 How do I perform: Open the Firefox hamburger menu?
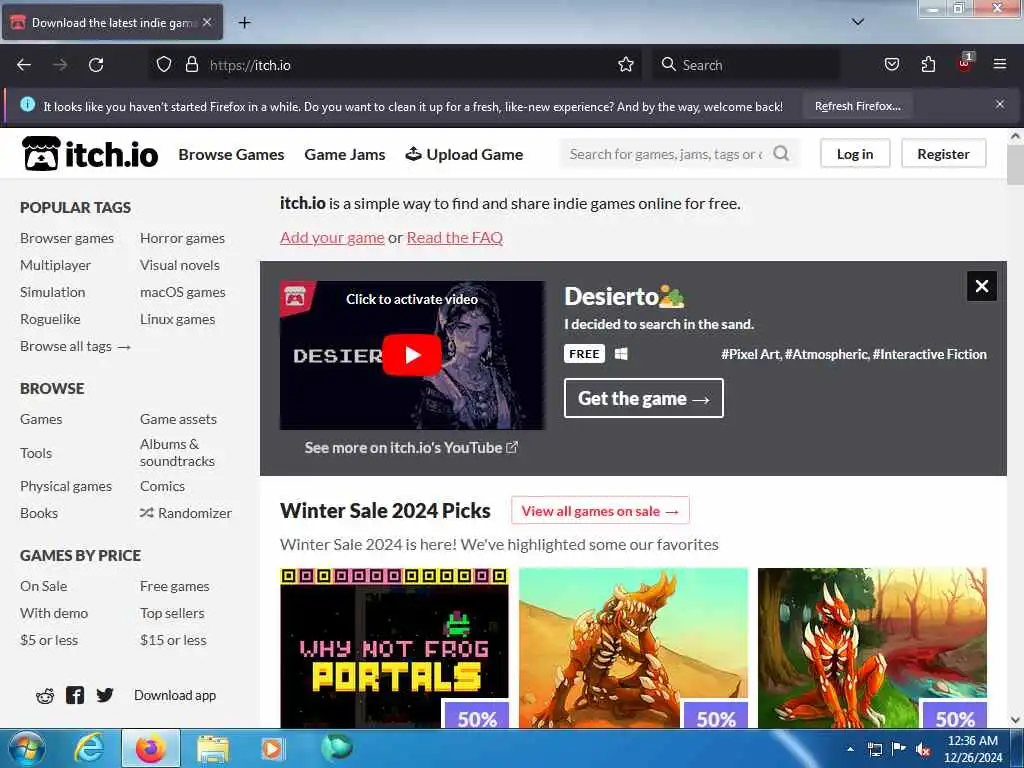pyautogui.click(x=1000, y=64)
